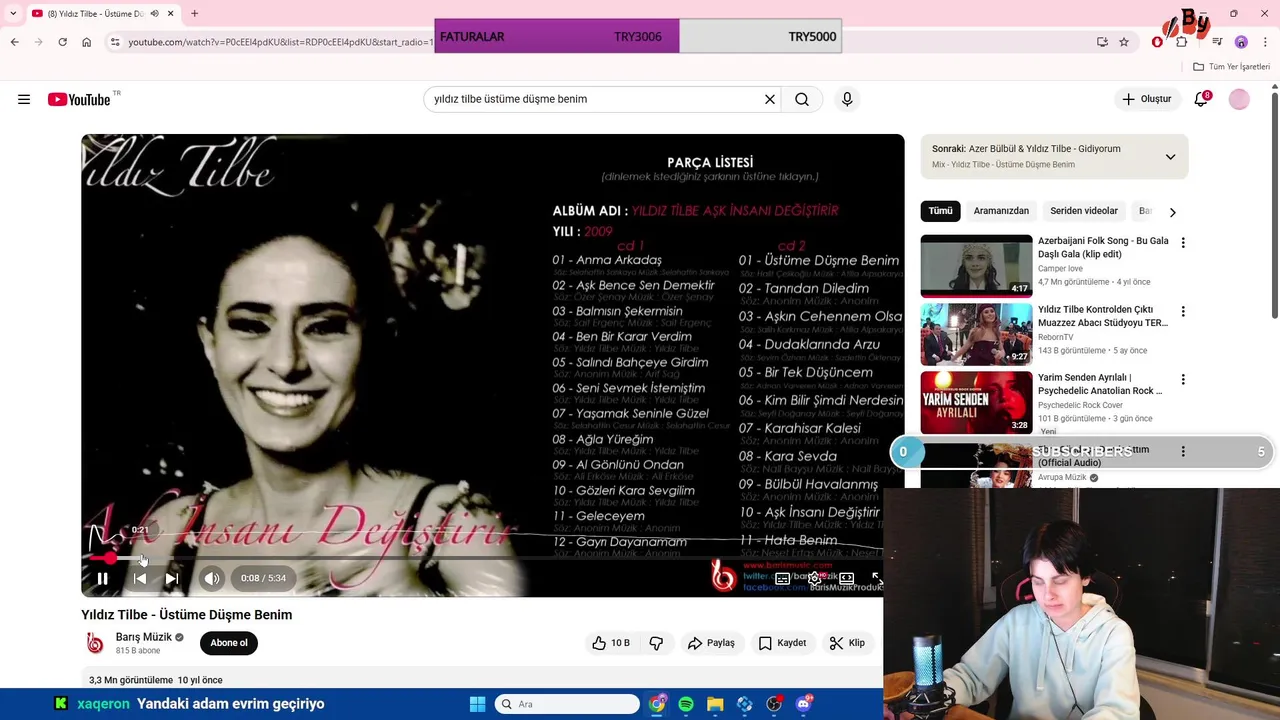Select the Aramanızdan filter chip
The width and height of the screenshot is (1280, 720).
click(x=1001, y=211)
